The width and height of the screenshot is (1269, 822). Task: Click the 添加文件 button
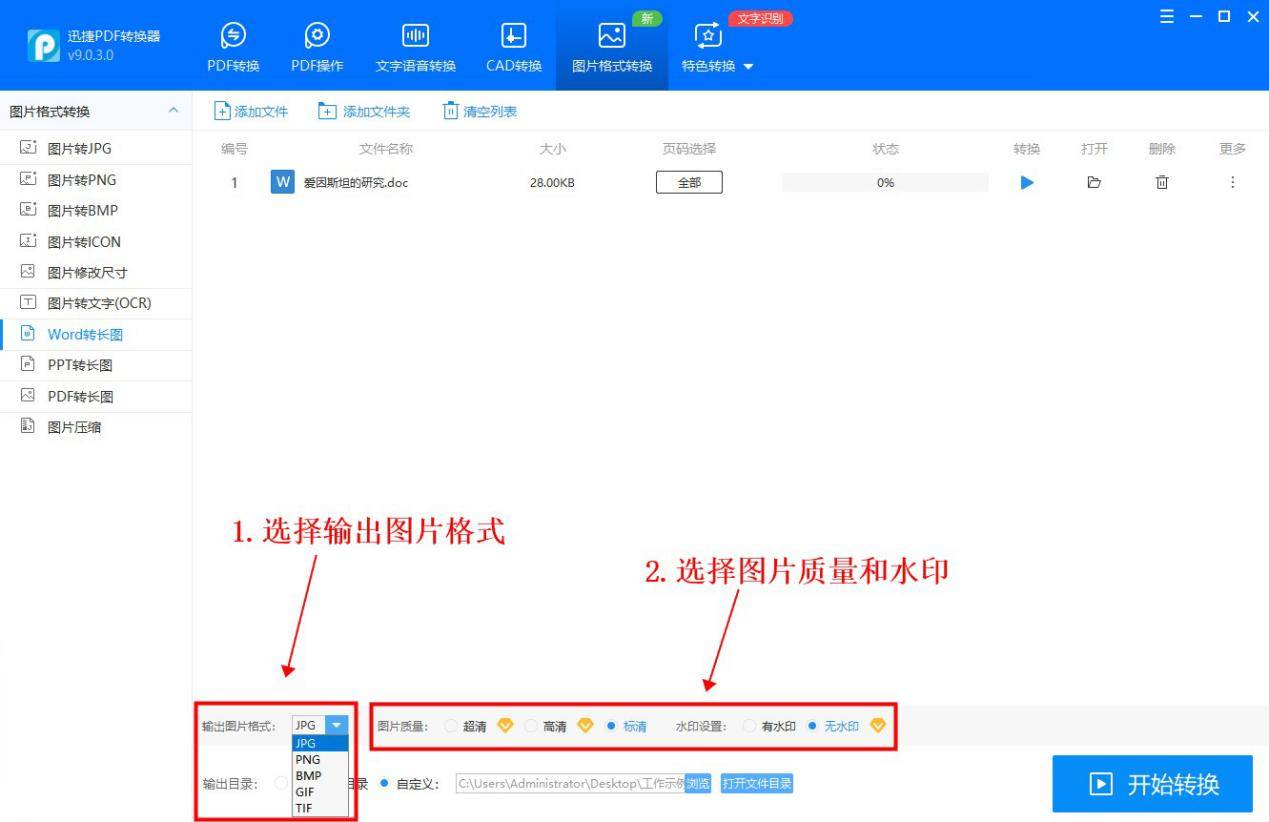(x=251, y=111)
